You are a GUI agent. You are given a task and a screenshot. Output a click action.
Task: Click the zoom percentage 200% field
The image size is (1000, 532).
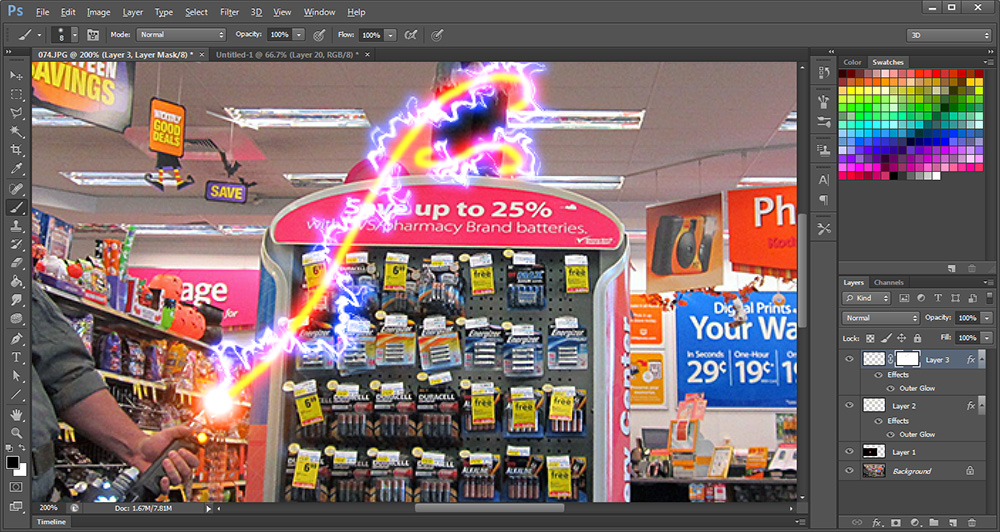[x=48, y=508]
